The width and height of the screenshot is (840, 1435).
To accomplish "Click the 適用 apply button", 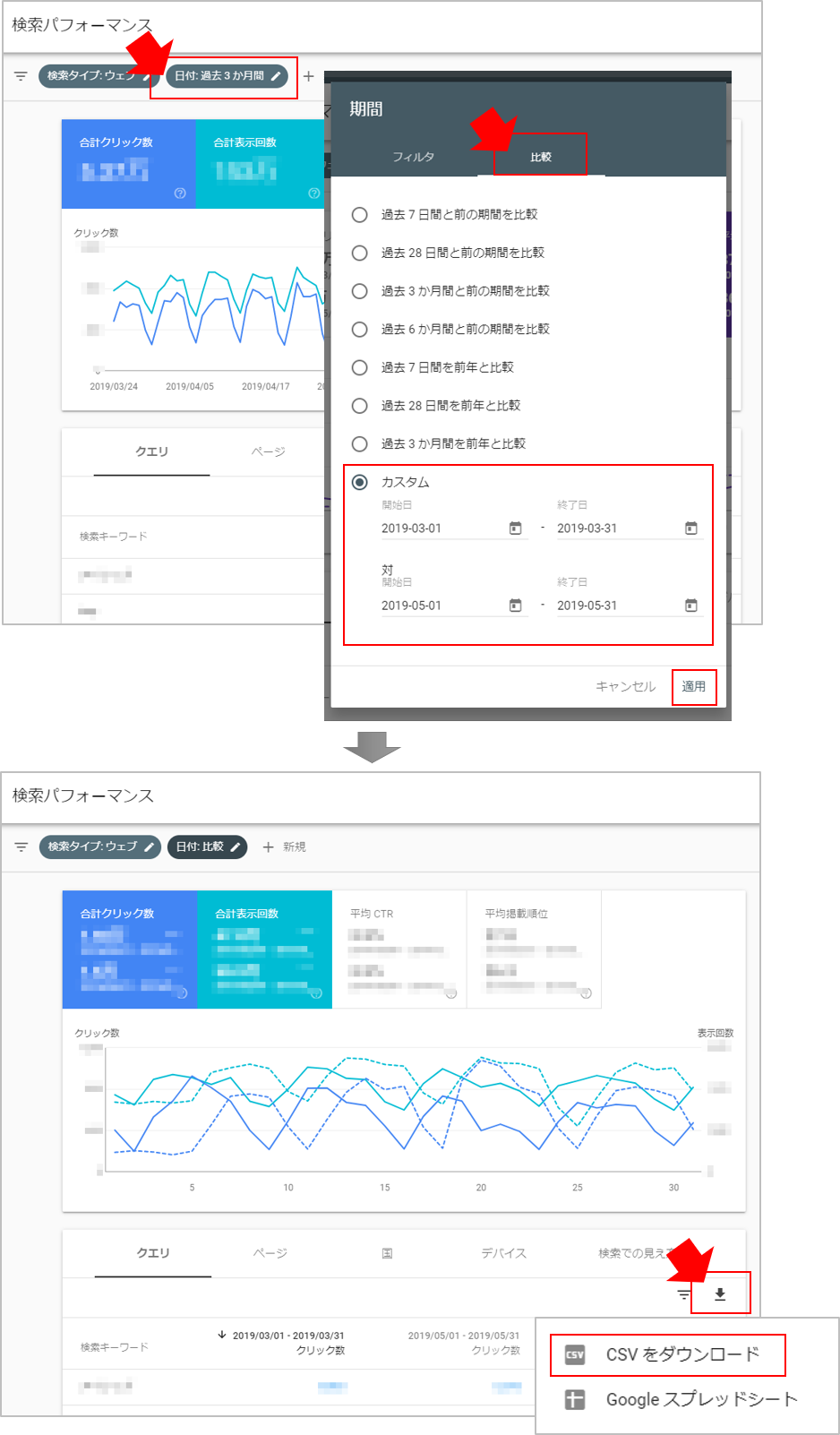I will coord(694,686).
